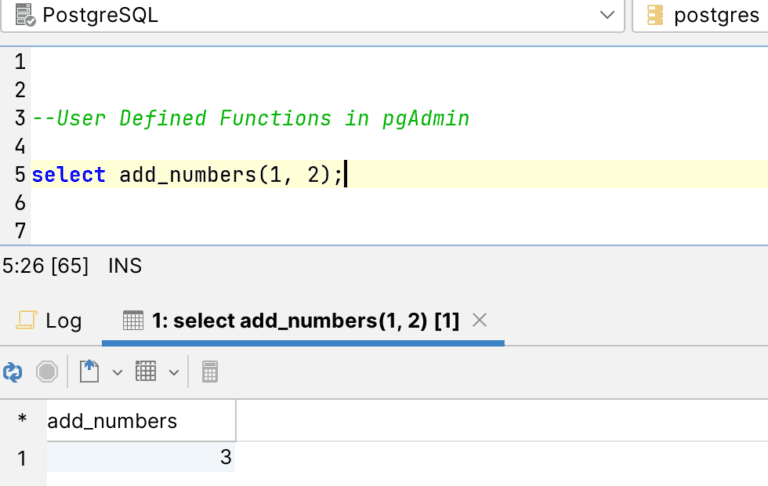Click the Log tab icon
768x486 pixels.
pos(25,321)
